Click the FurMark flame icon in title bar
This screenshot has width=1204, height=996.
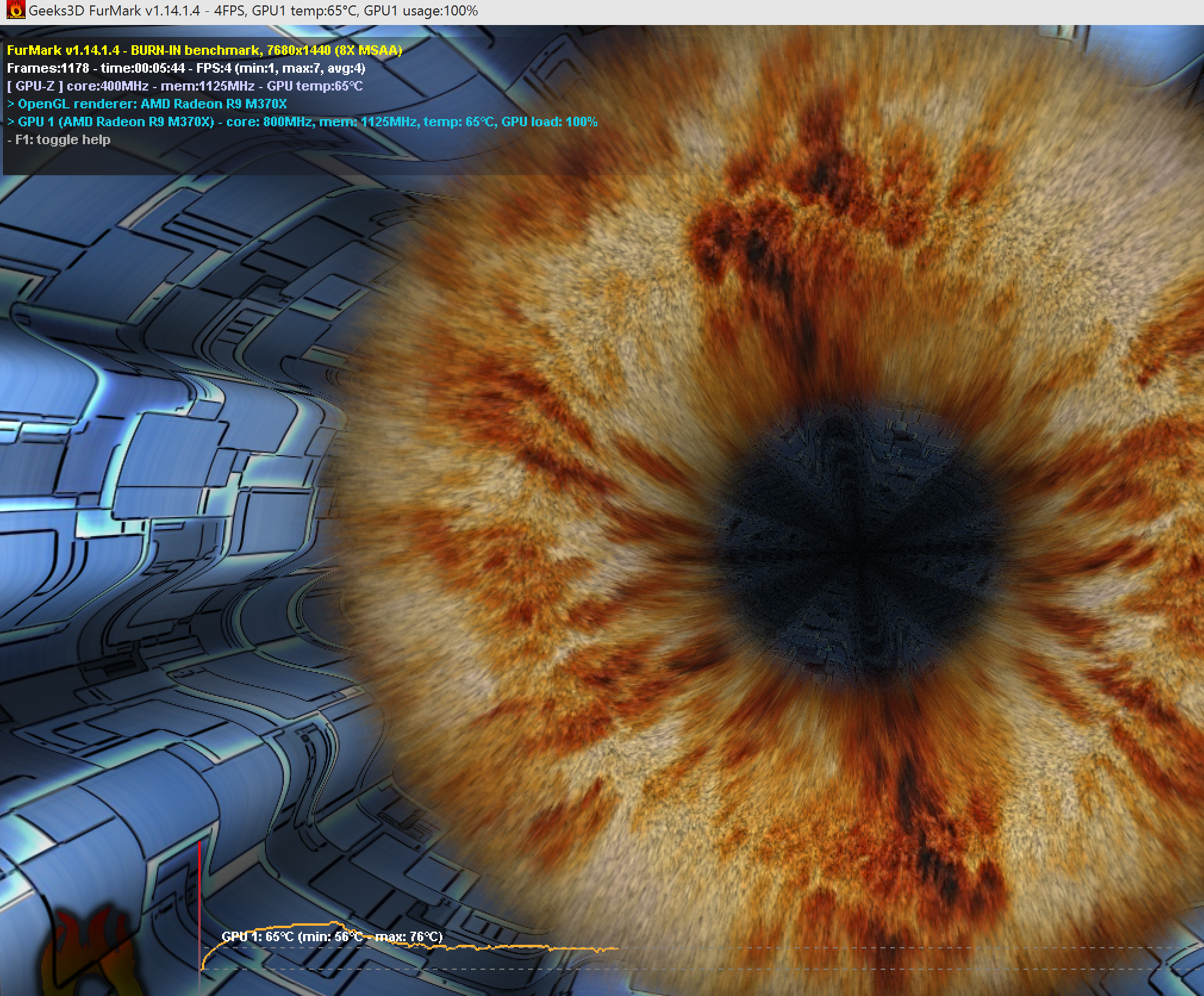click(15, 10)
